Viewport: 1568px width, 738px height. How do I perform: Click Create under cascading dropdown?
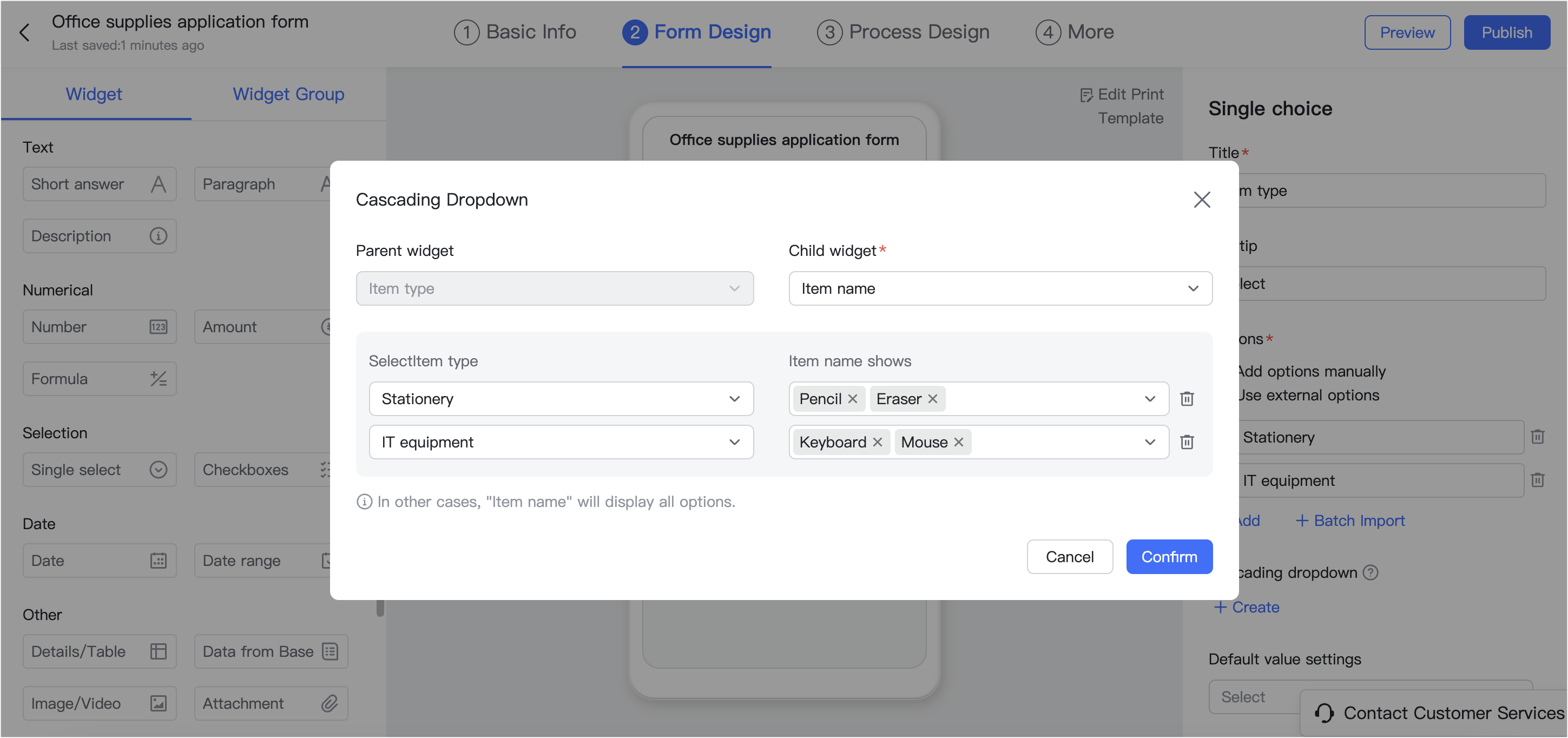coord(1246,607)
